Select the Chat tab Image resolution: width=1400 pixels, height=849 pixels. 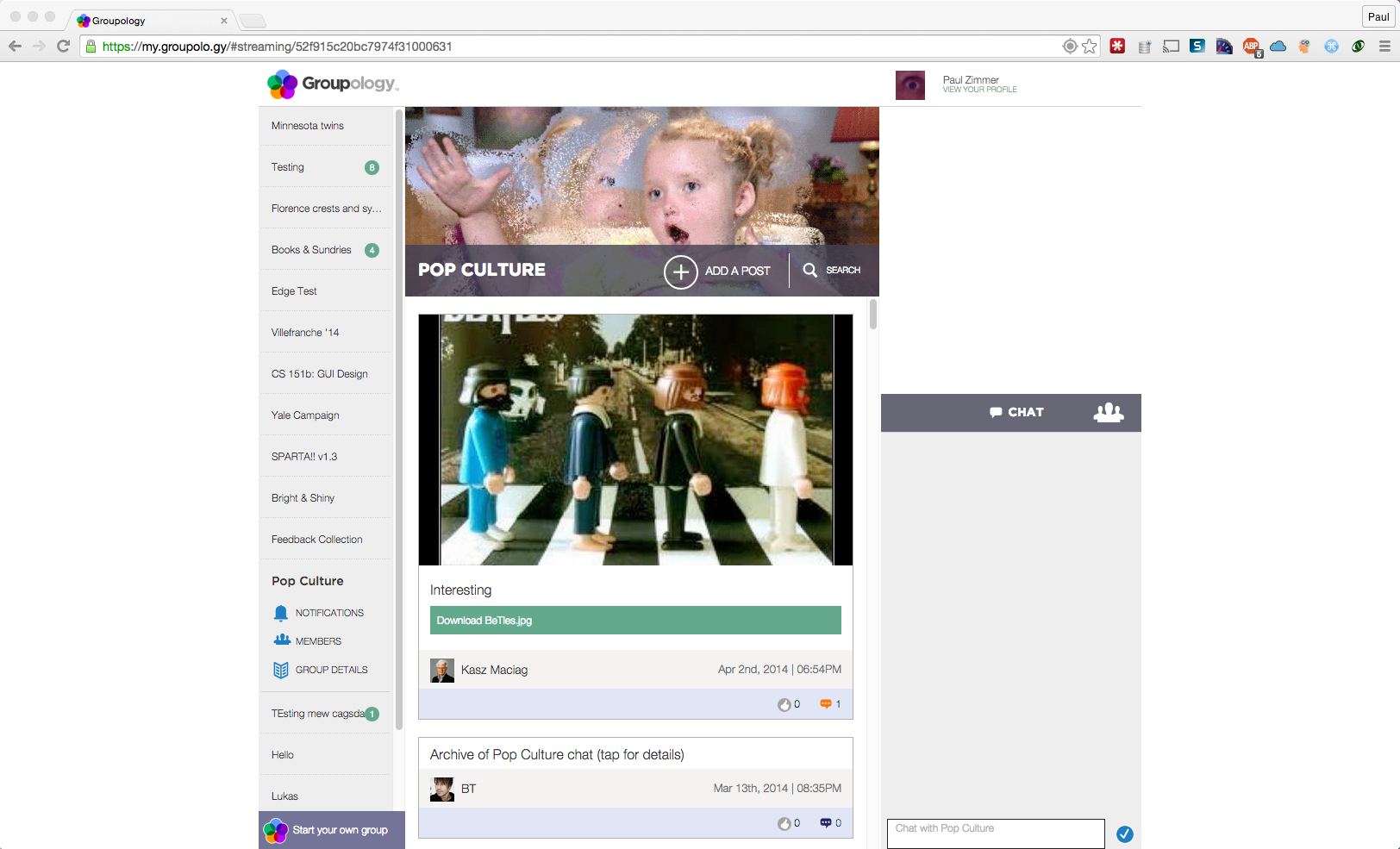[x=1016, y=413]
